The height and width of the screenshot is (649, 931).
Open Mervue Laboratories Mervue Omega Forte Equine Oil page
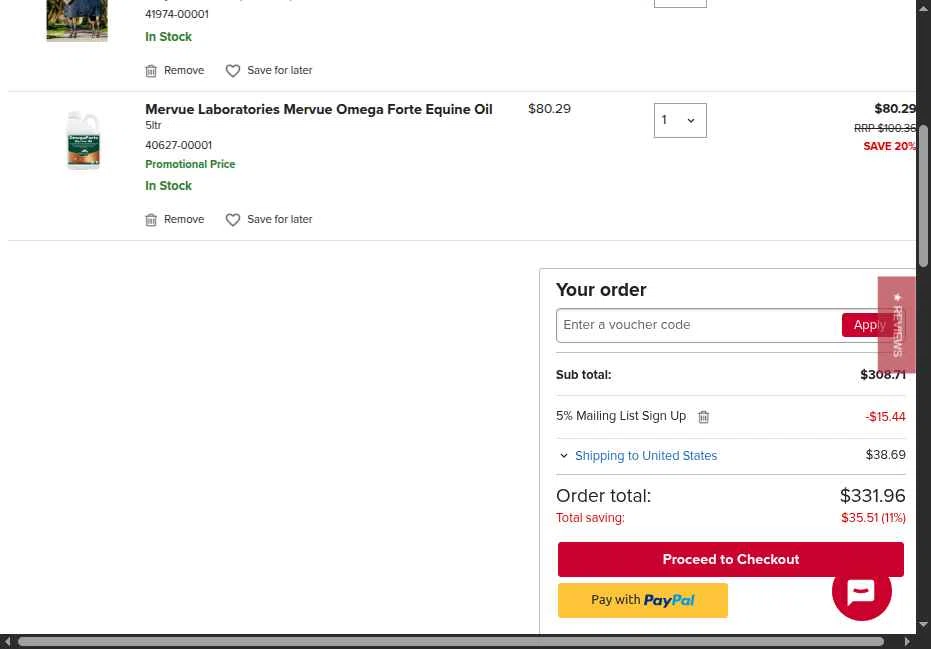click(319, 109)
